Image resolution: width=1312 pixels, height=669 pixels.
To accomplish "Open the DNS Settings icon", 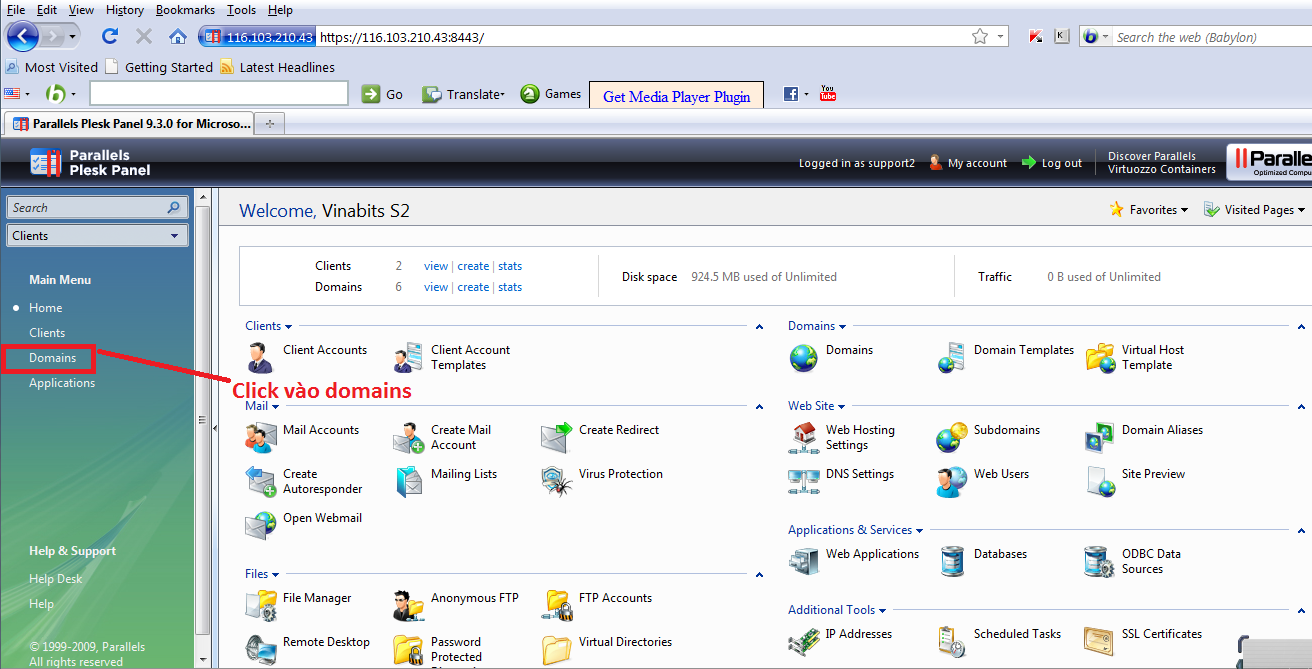I will click(803, 482).
